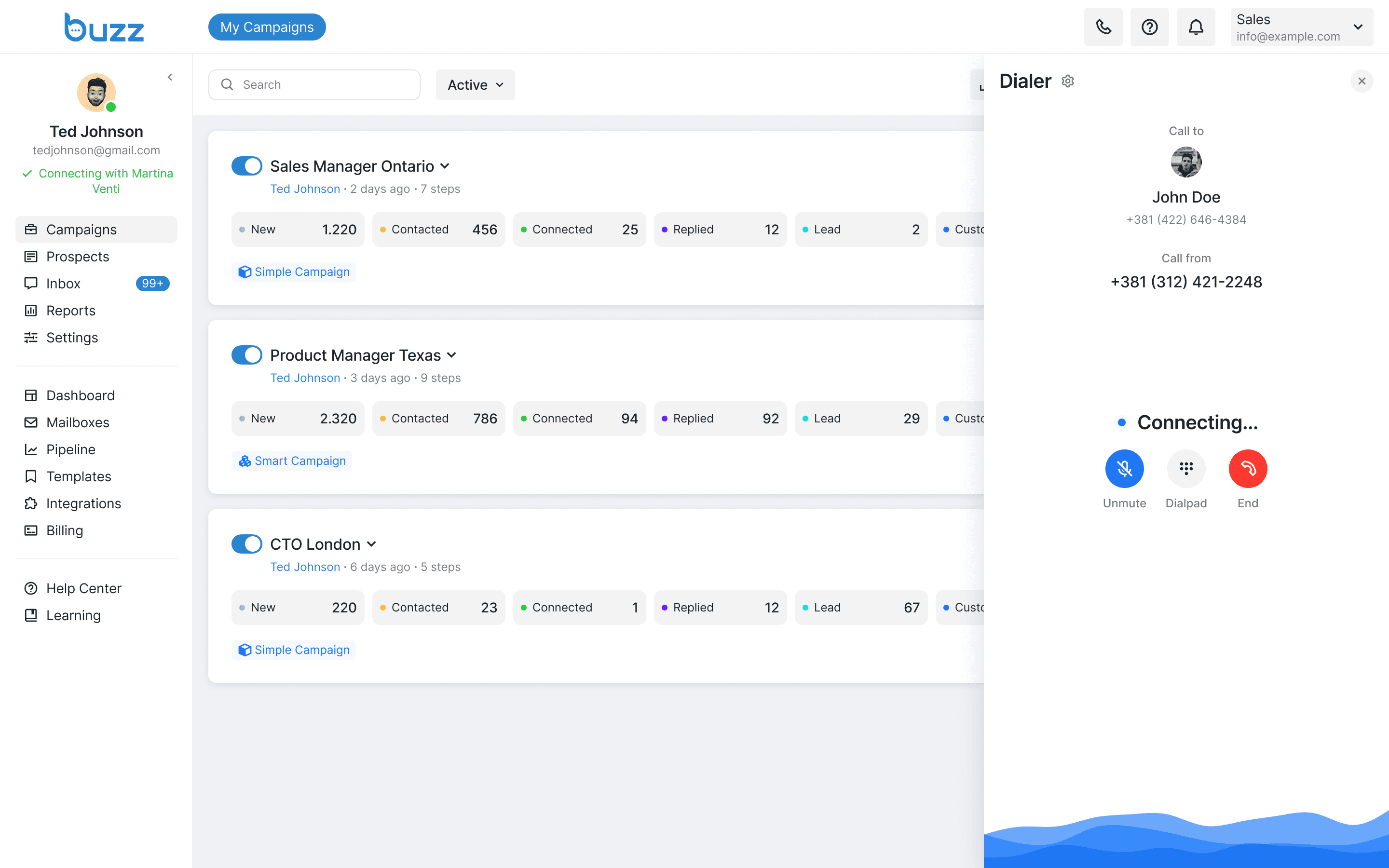This screenshot has height=868, width=1389.
Task: Go to Billing
Action: pyautogui.click(x=96, y=530)
